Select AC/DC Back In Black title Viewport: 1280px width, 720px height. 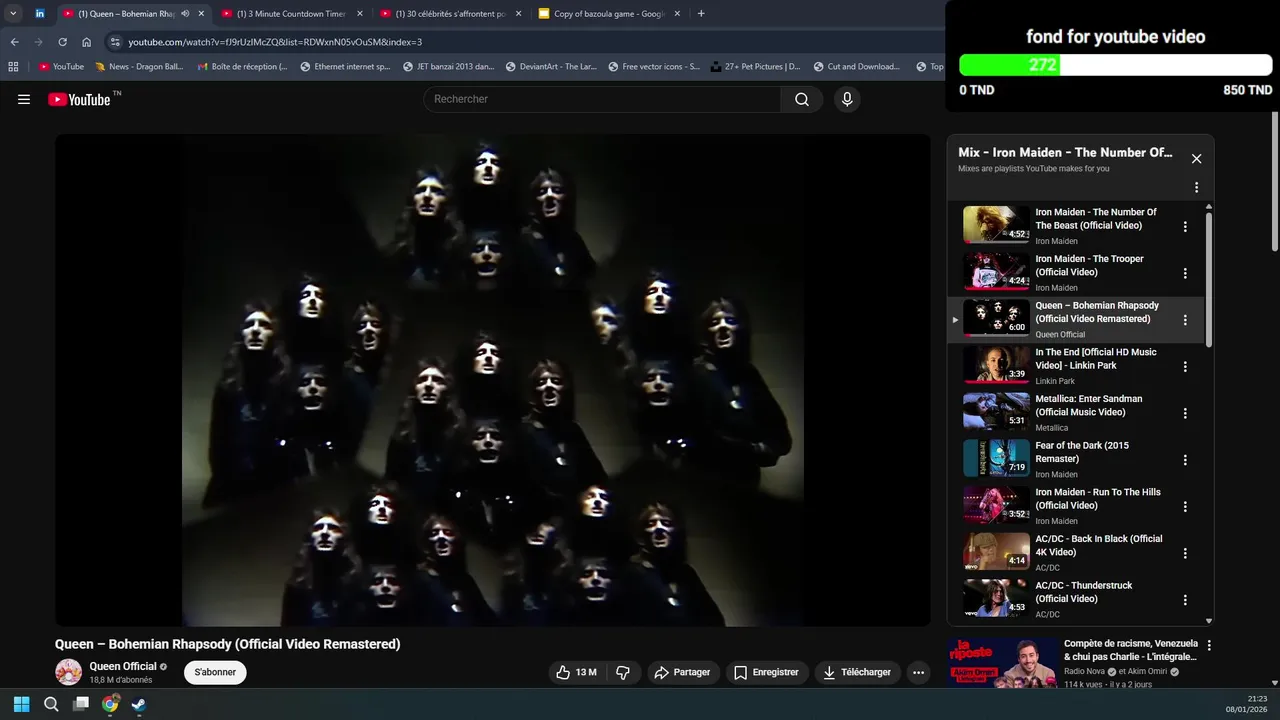pos(1098,546)
